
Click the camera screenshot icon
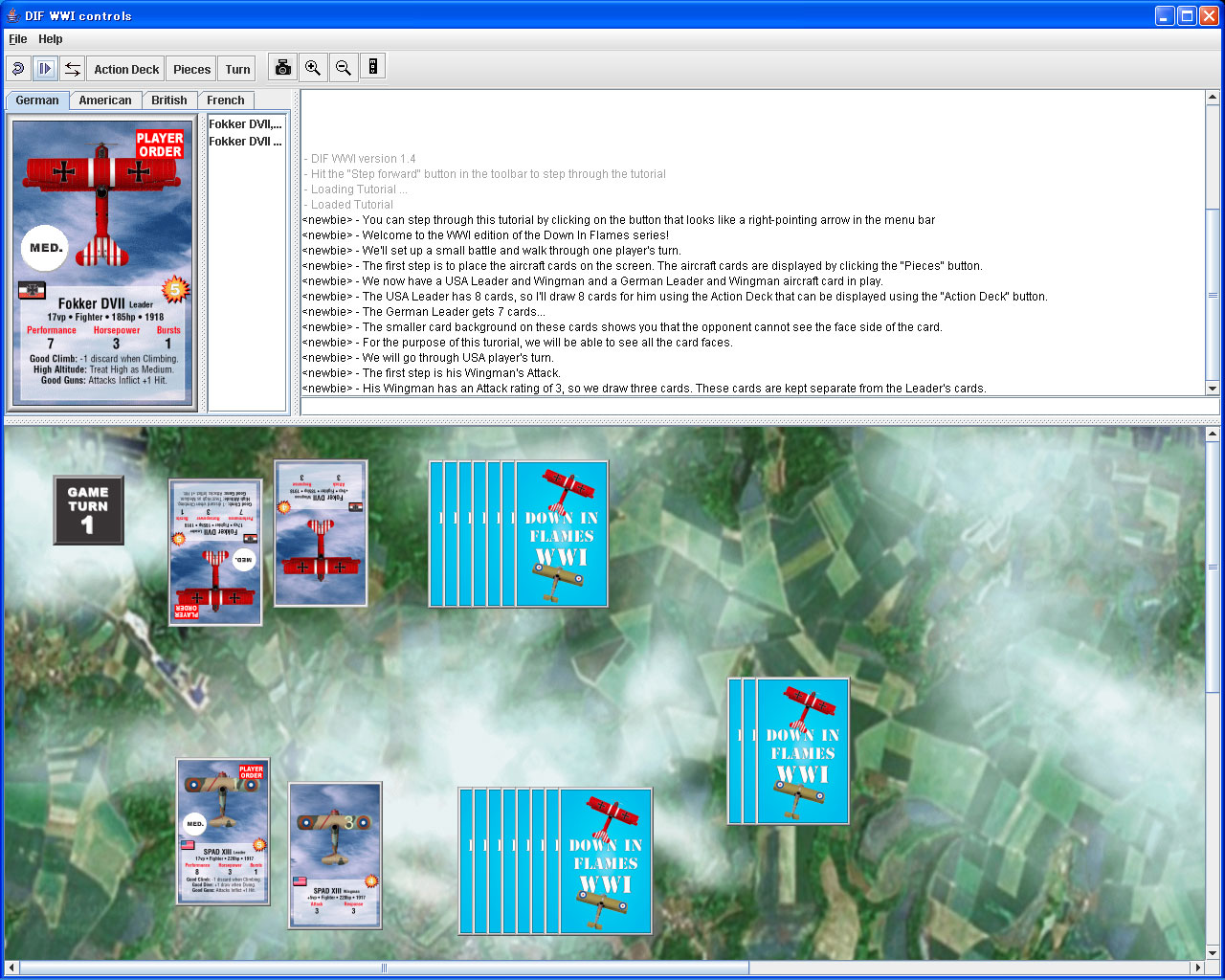point(282,67)
